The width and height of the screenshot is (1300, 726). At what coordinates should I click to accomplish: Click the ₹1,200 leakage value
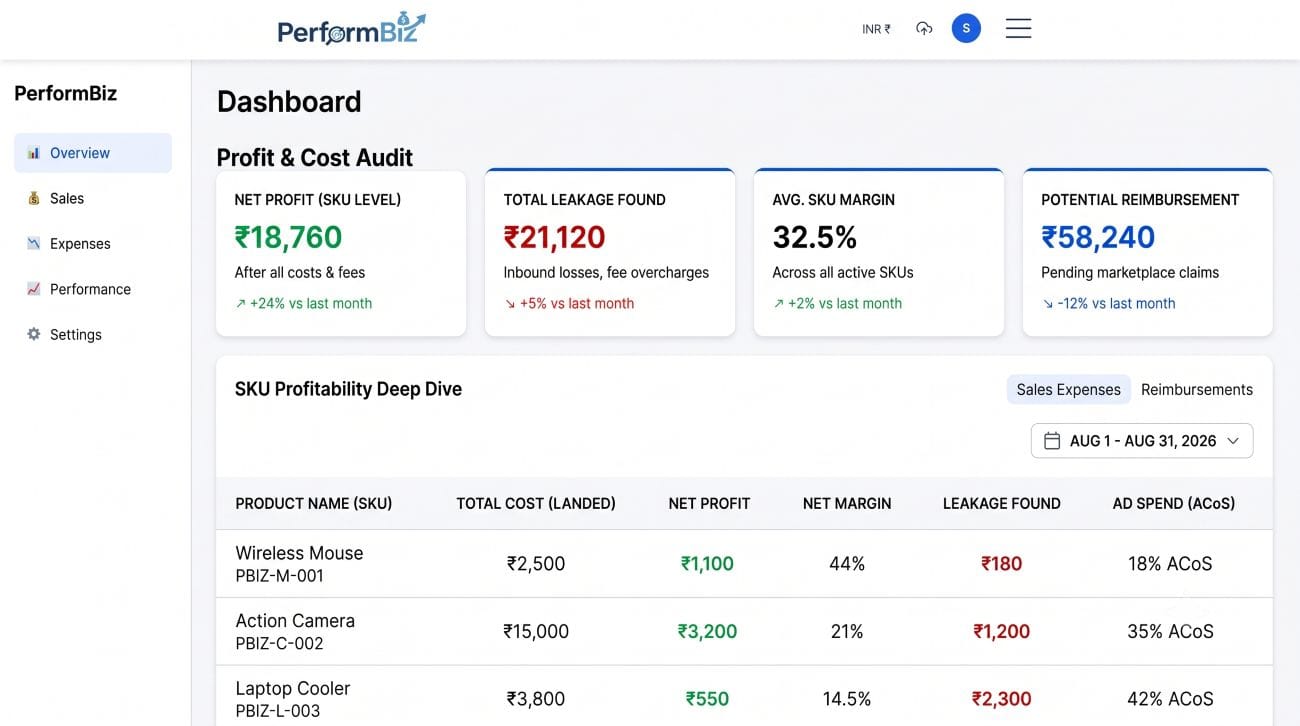(1001, 632)
